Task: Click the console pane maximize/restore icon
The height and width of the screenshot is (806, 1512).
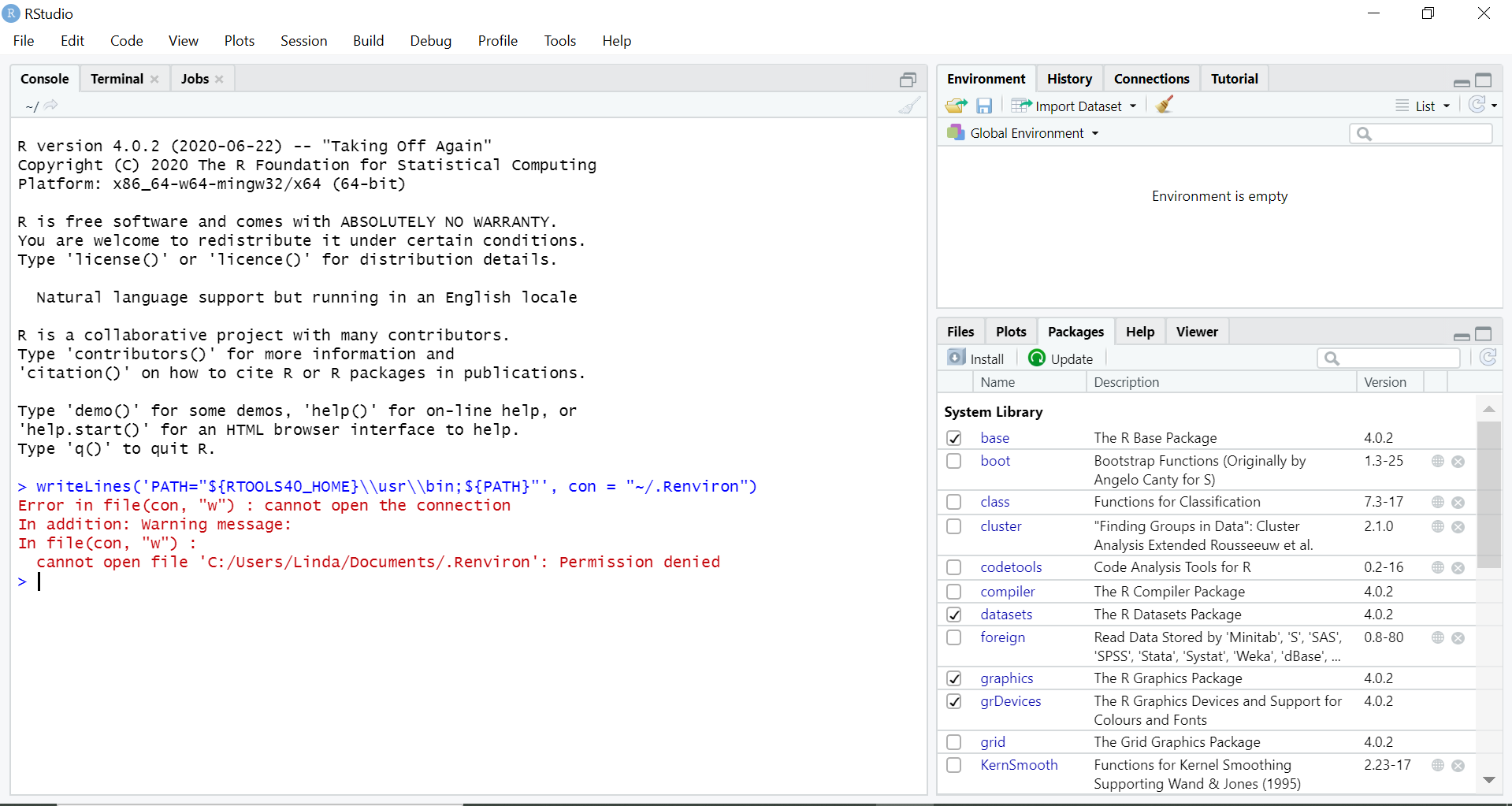Action: click(x=908, y=80)
